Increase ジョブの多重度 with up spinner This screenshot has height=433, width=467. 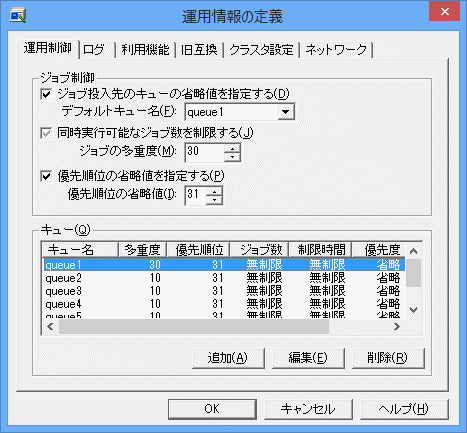pyautogui.click(x=232, y=148)
